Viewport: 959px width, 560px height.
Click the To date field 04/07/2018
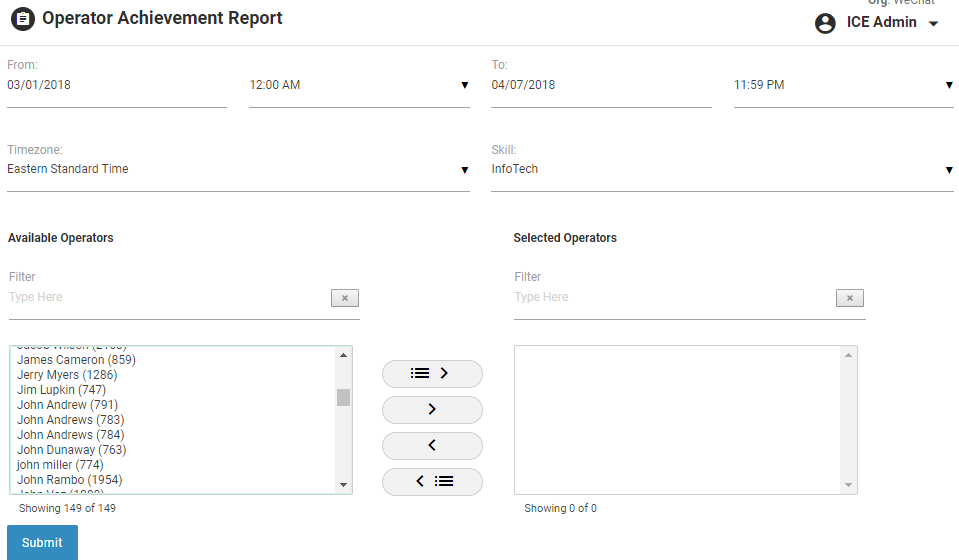coord(600,86)
